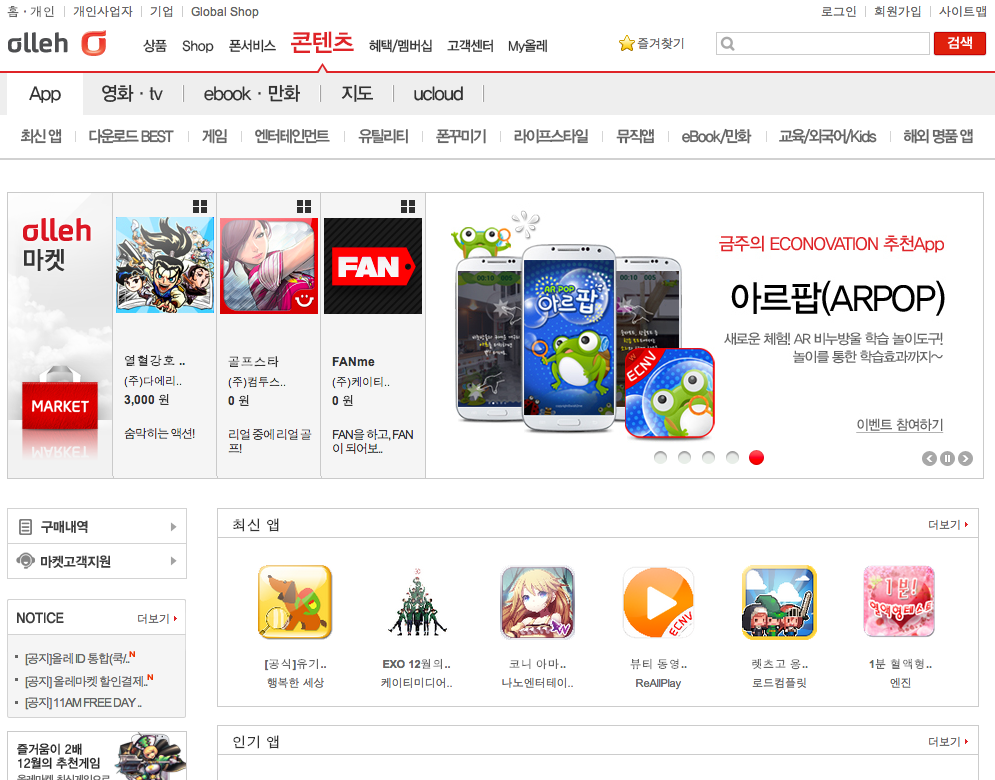The image size is (995, 780).
Task: Open the My올레 main menu
Action: (x=527, y=46)
